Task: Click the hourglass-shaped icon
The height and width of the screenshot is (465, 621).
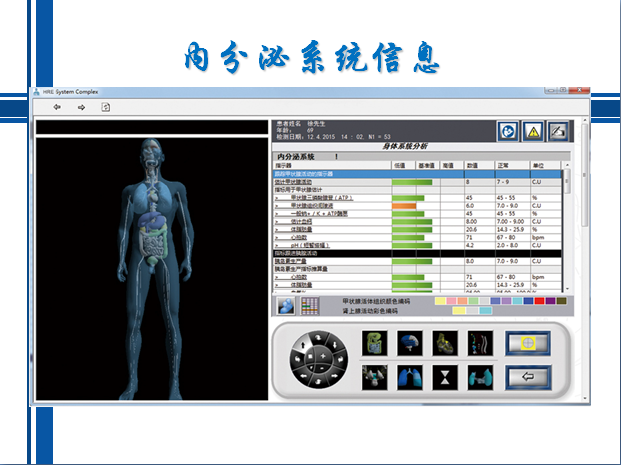Action: [x=443, y=376]
